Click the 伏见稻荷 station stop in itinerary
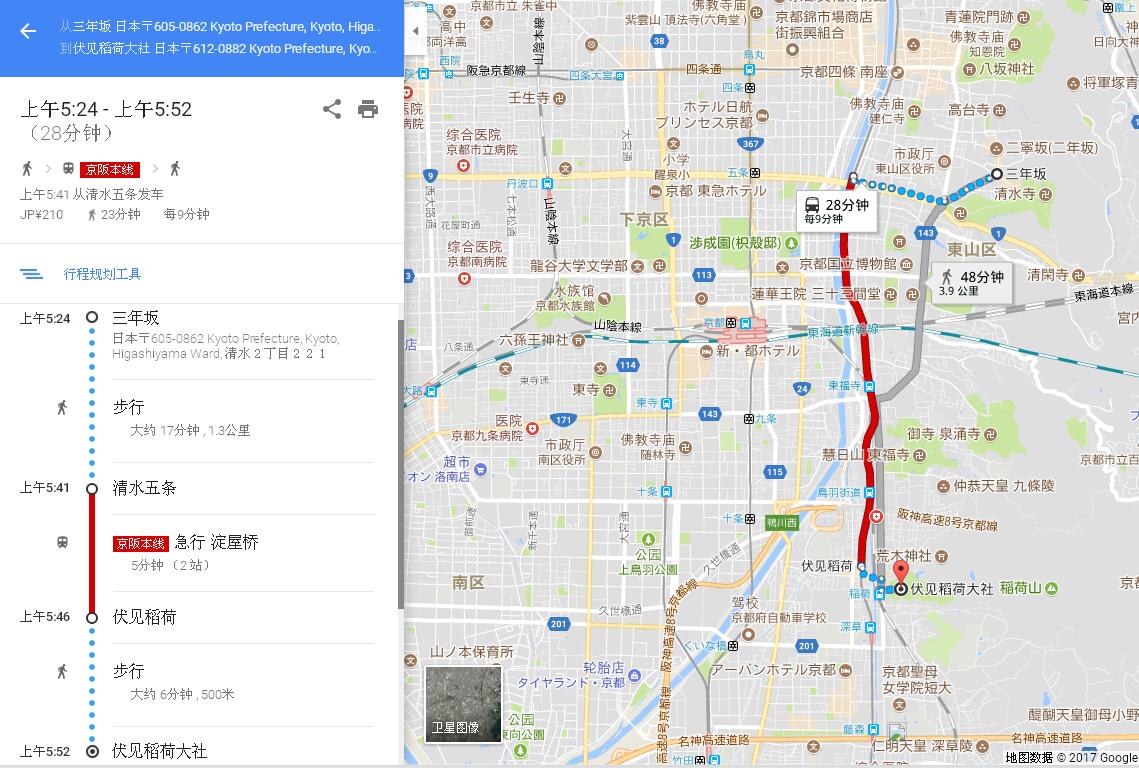Image resolution: width=1139 pixels, height=768 pixels. 144,617
